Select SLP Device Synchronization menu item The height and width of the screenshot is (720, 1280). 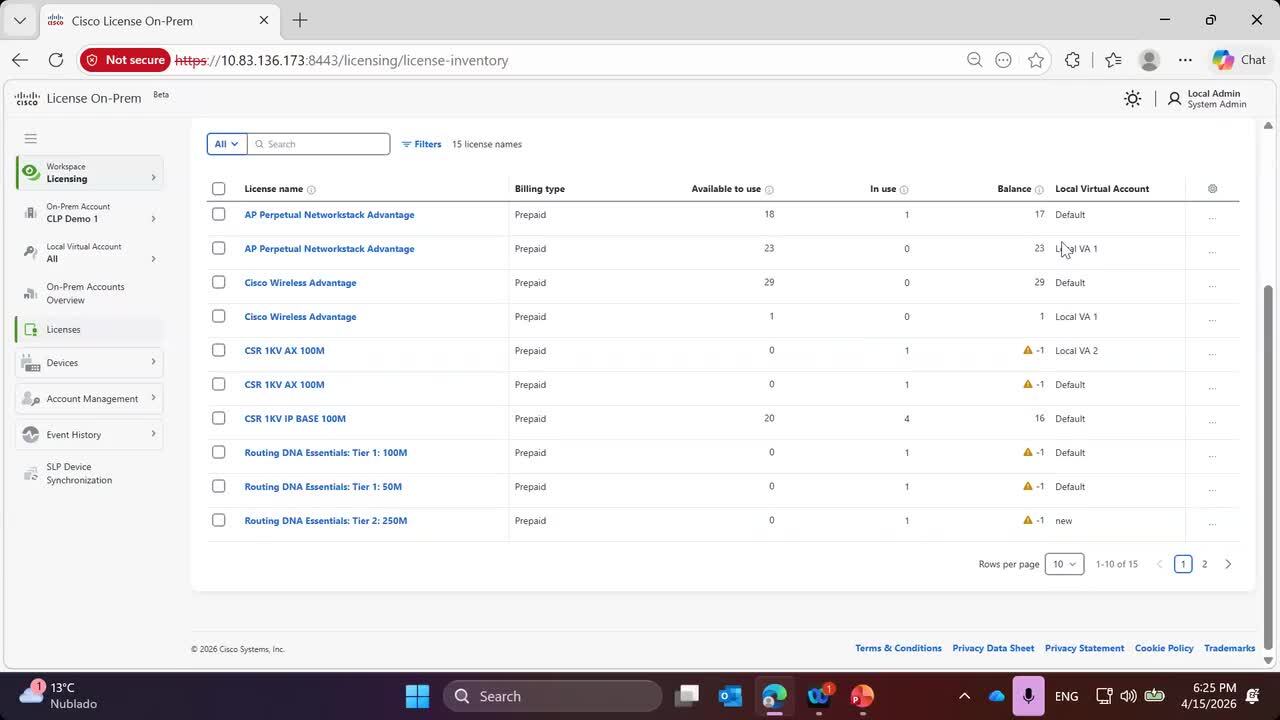pos(79,473)
